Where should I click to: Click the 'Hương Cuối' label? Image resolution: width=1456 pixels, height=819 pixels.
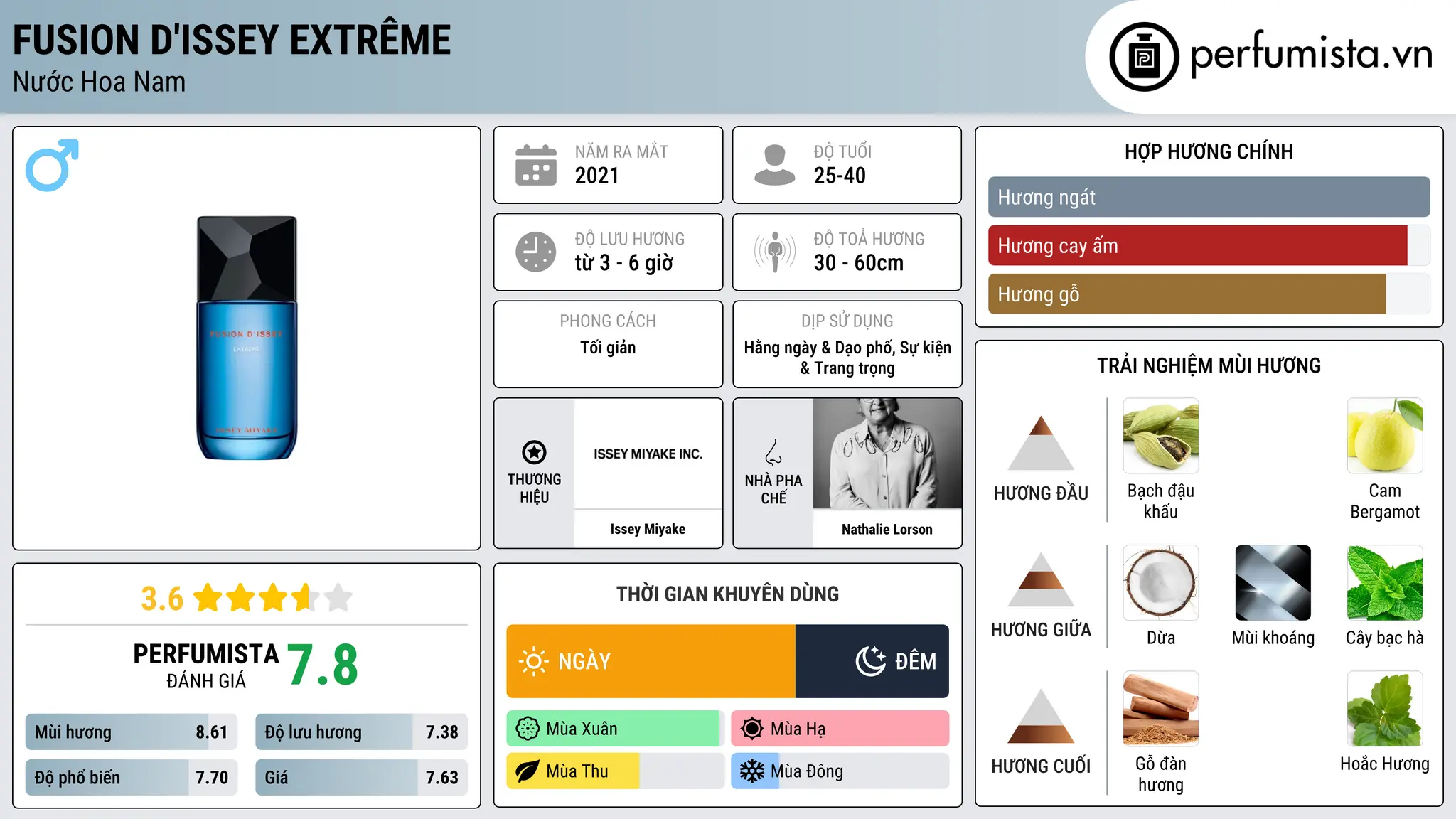(x=1041, y=766)
